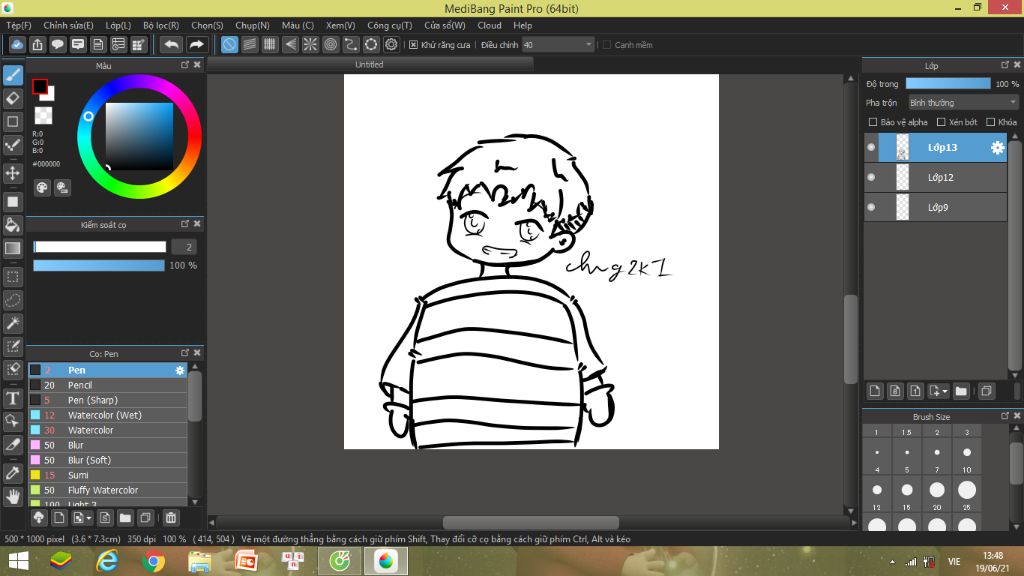This screenshot has height=576, width=1024.
Task: Enable the Bảo vệ alpha checkbox
Action: click(872, 122)
